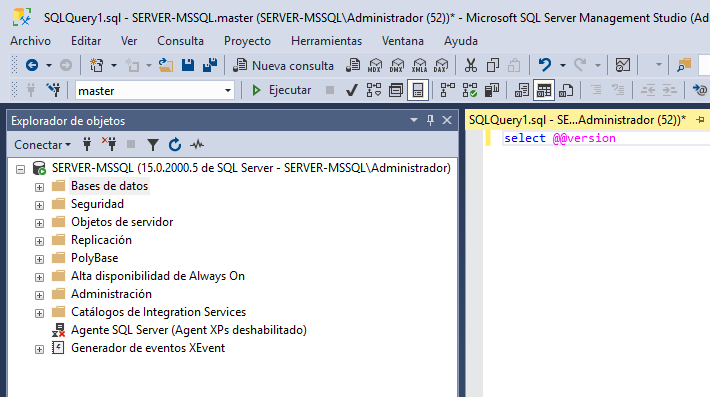Toggle IntelliSense enabled button
Viewport: 710px width, 397px height.
click(418, 90)
